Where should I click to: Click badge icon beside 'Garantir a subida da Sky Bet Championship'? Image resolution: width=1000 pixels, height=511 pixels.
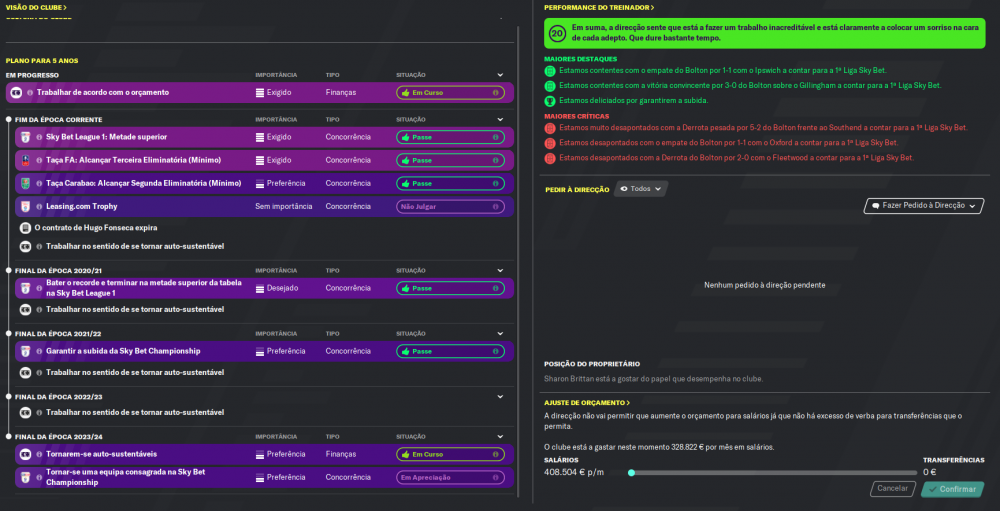coord(26,352)
